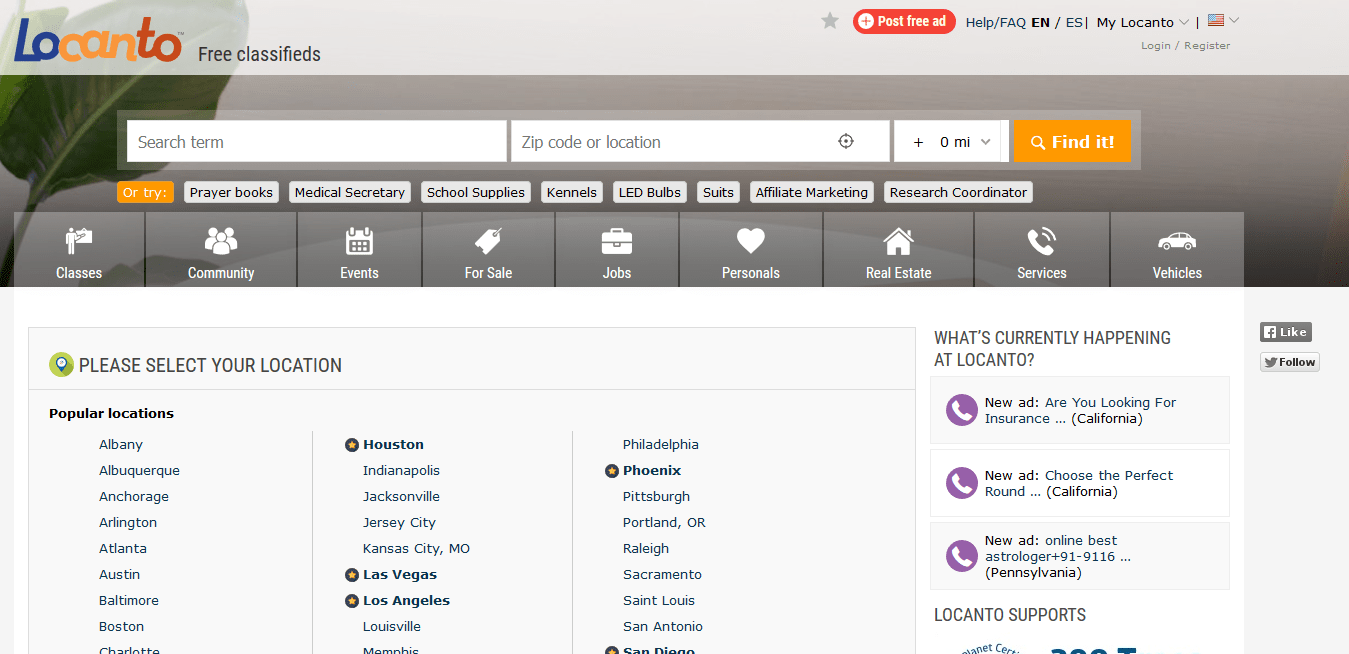Choose Sacramento location

[662, 575]
